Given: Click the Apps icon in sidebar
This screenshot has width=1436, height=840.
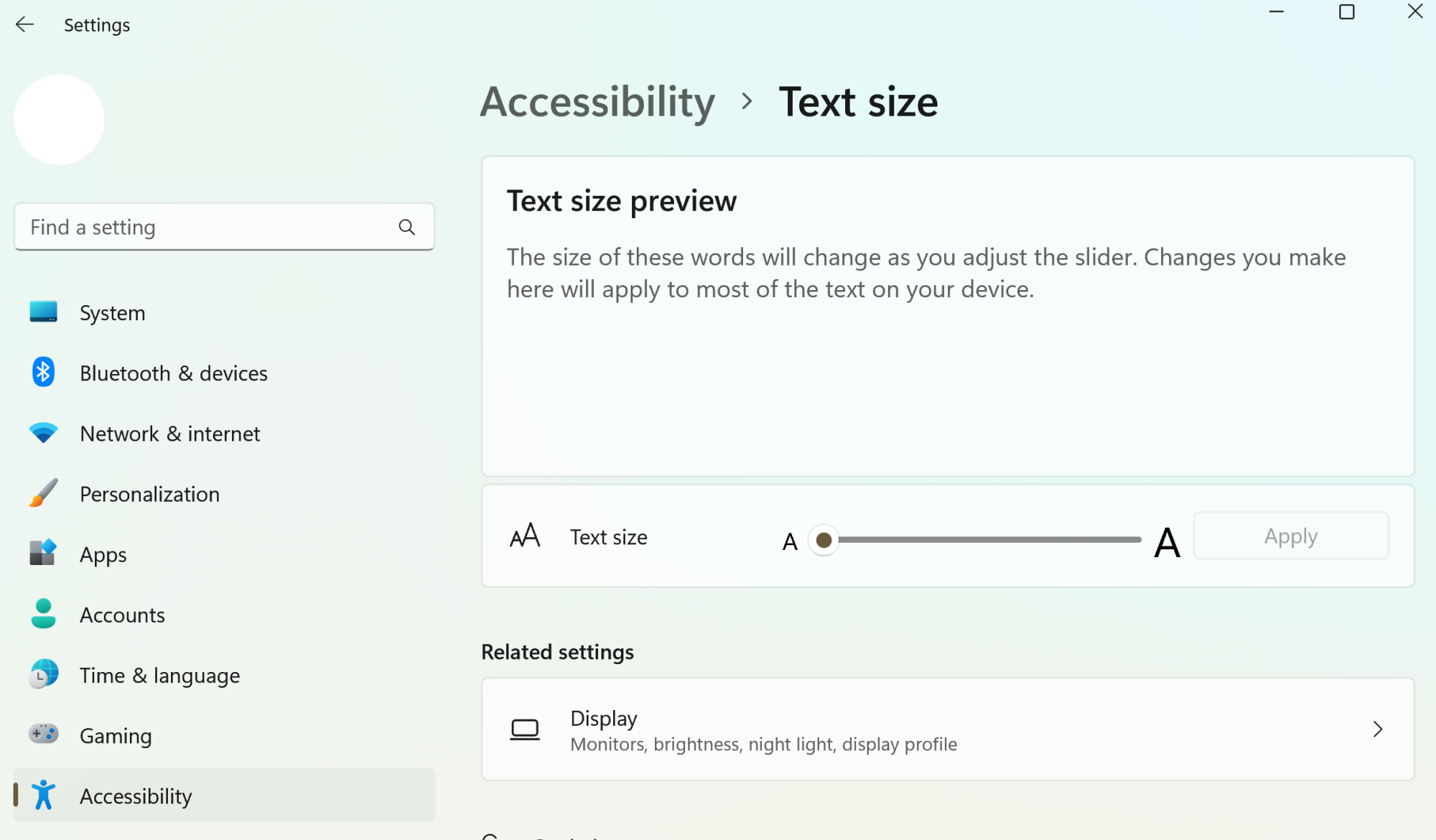Looking at the screenshot, I should [x=43, y=554].
